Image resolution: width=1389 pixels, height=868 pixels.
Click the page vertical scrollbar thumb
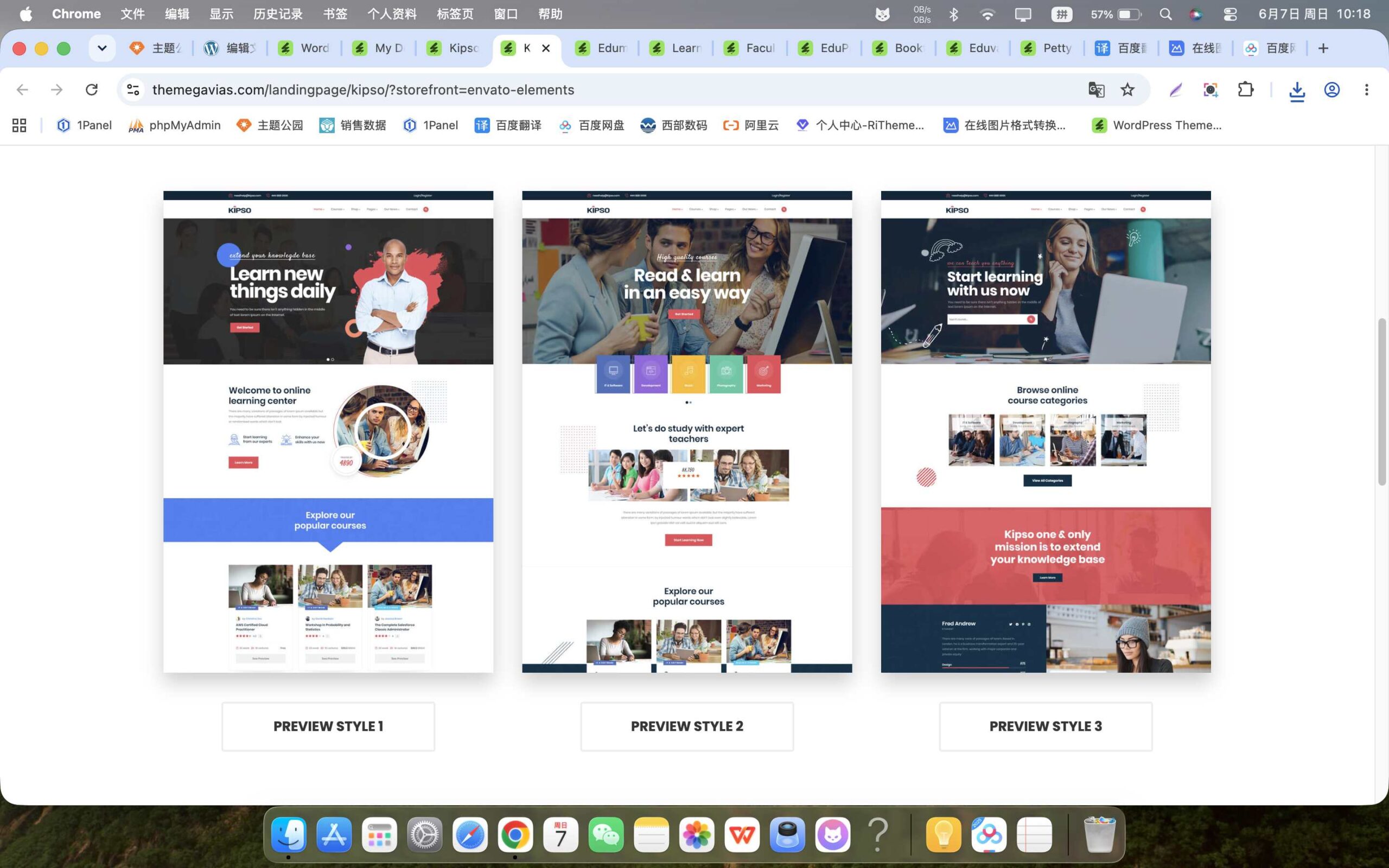click(x=1381, y=402)
